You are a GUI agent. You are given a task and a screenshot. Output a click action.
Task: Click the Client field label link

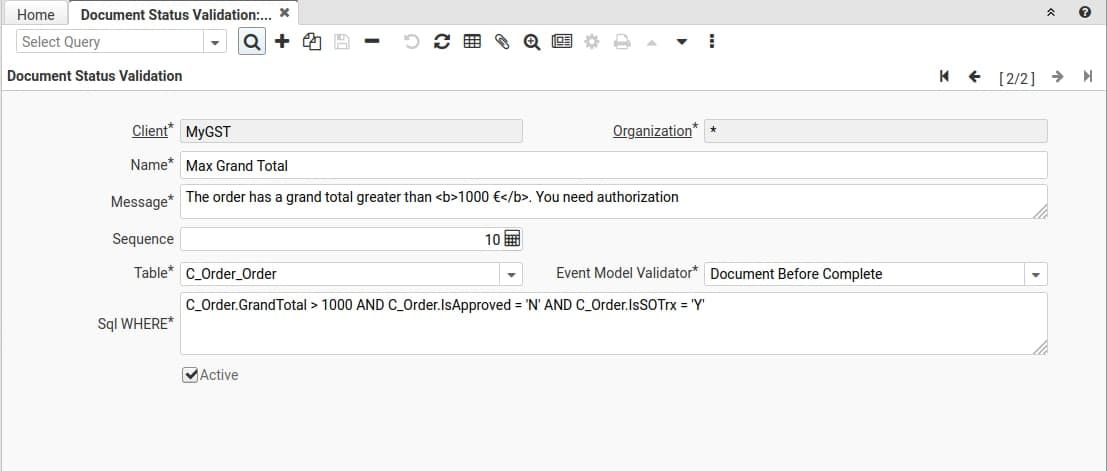tap(150, 131)
